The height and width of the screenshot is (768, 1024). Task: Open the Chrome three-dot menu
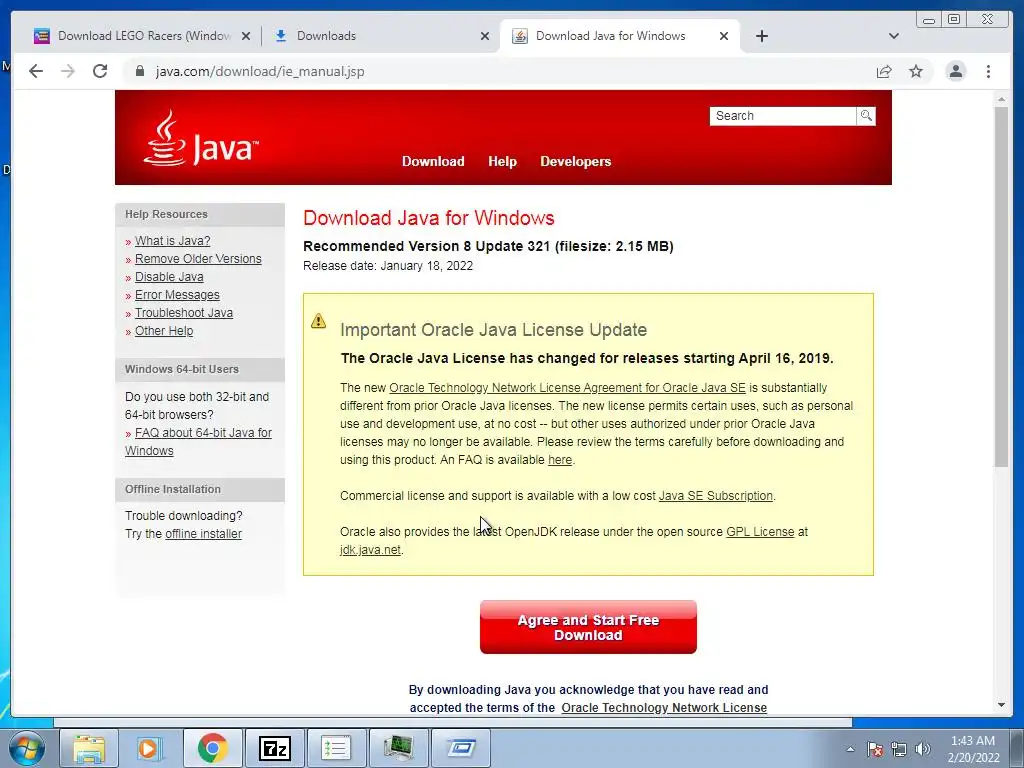pos(988,71)
